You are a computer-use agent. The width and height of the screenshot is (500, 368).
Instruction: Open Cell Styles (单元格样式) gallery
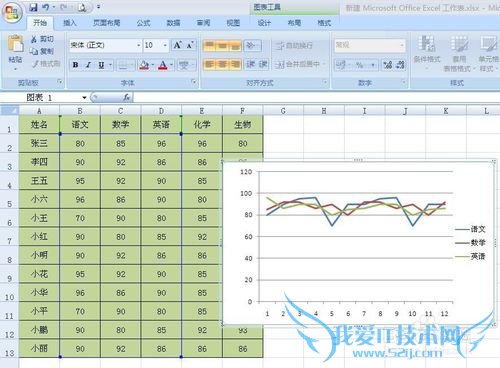pyautogui.click(x=488, y=53)
